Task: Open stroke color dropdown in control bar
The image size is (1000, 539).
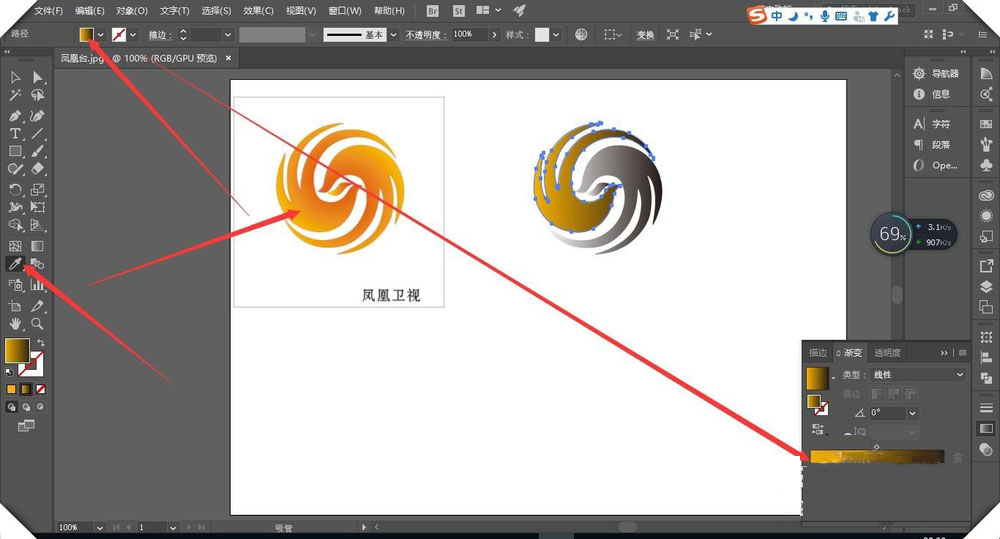Action: (133, 35)
